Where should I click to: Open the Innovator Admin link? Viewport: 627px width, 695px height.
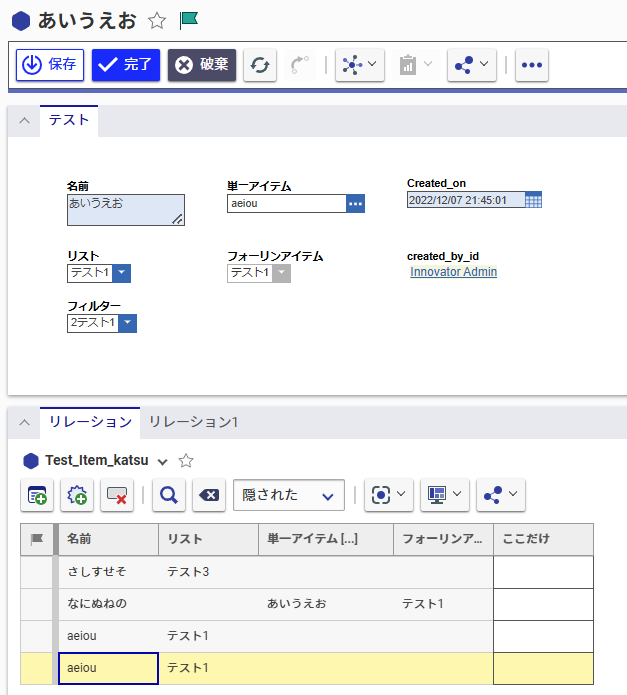click(453, 272)
